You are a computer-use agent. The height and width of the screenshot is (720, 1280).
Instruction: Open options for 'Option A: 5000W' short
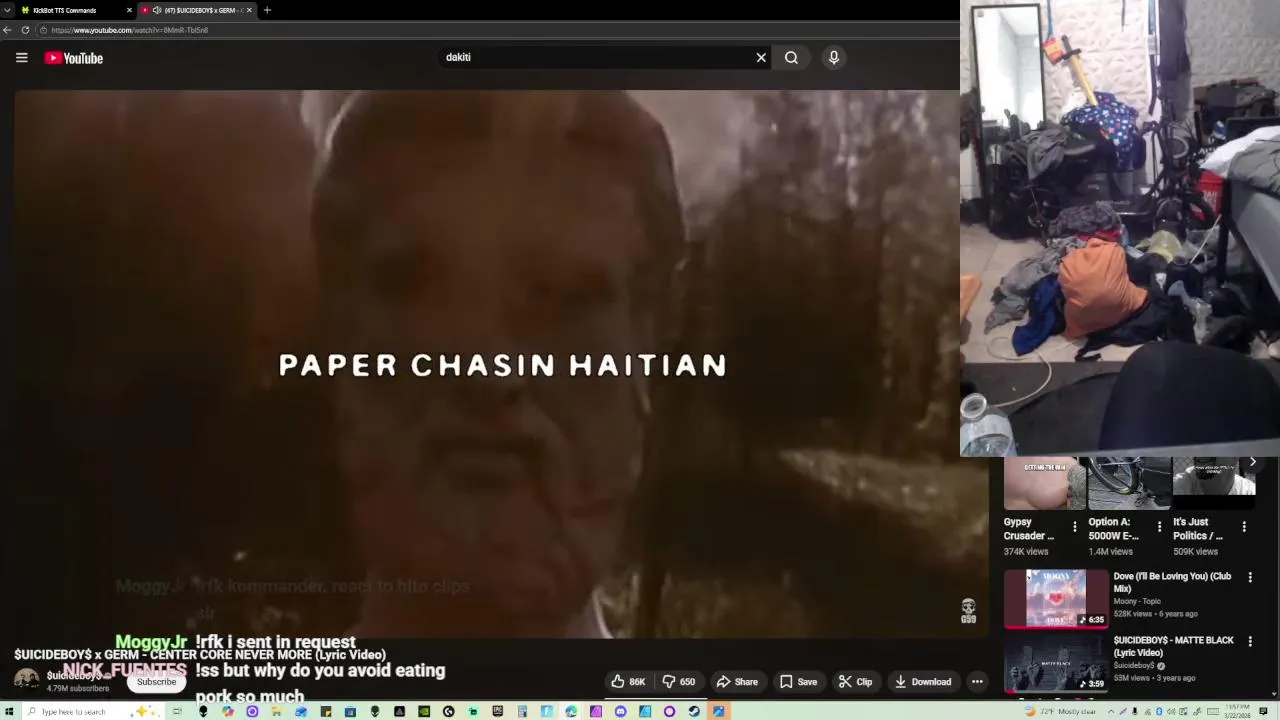pyautogui.click(x=1160, y=527)
